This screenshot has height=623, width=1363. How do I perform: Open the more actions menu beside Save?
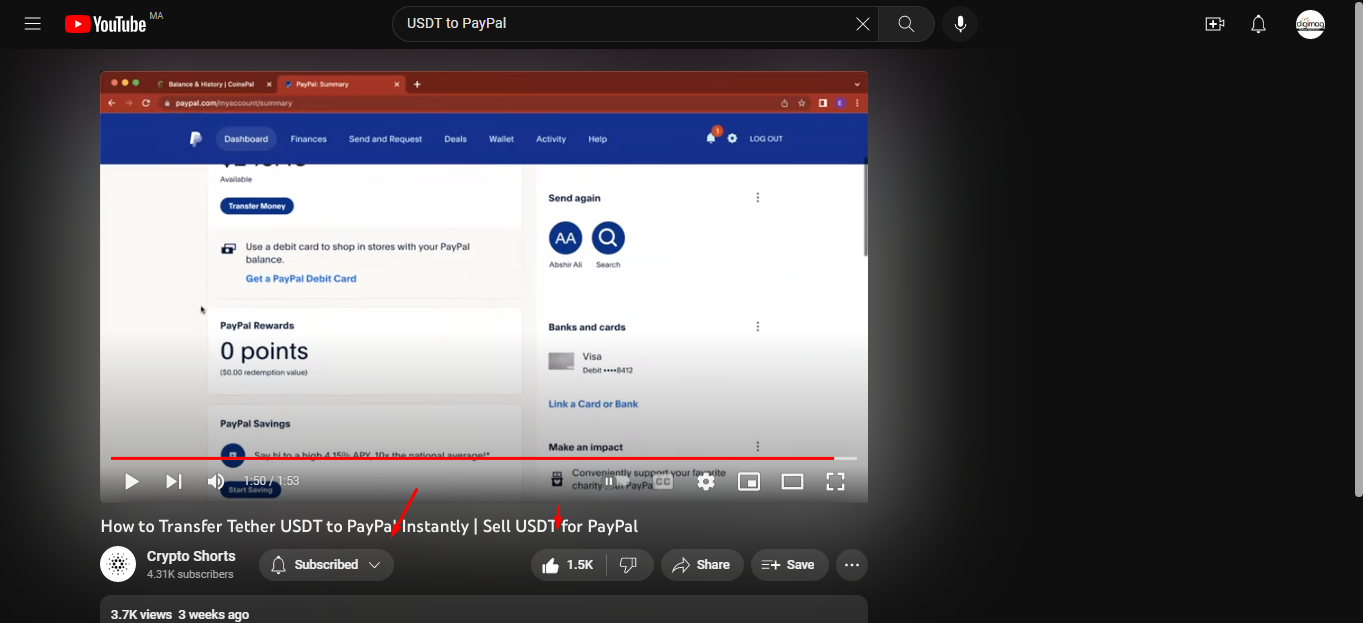(852, 565)
